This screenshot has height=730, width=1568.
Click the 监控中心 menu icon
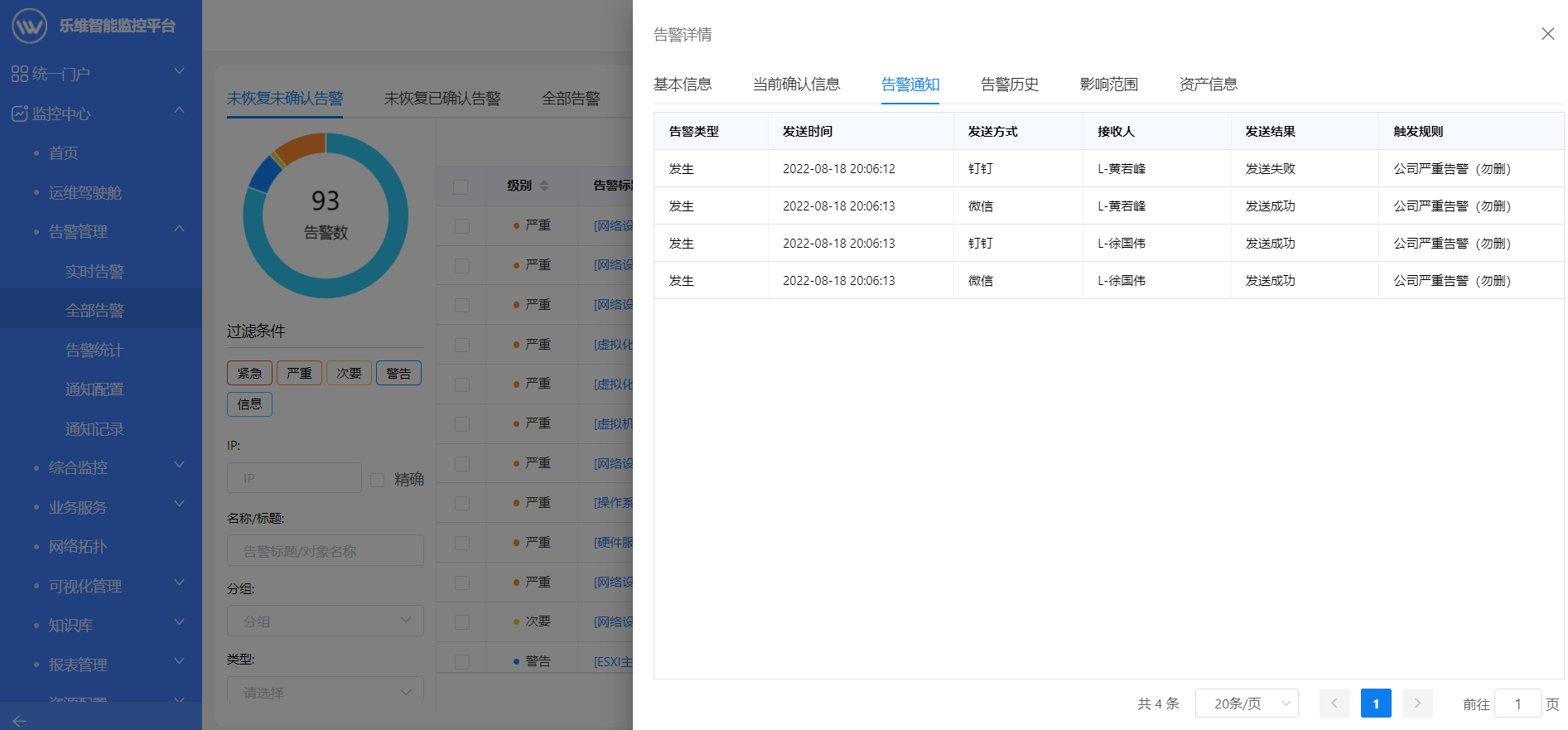pos(20,114)
